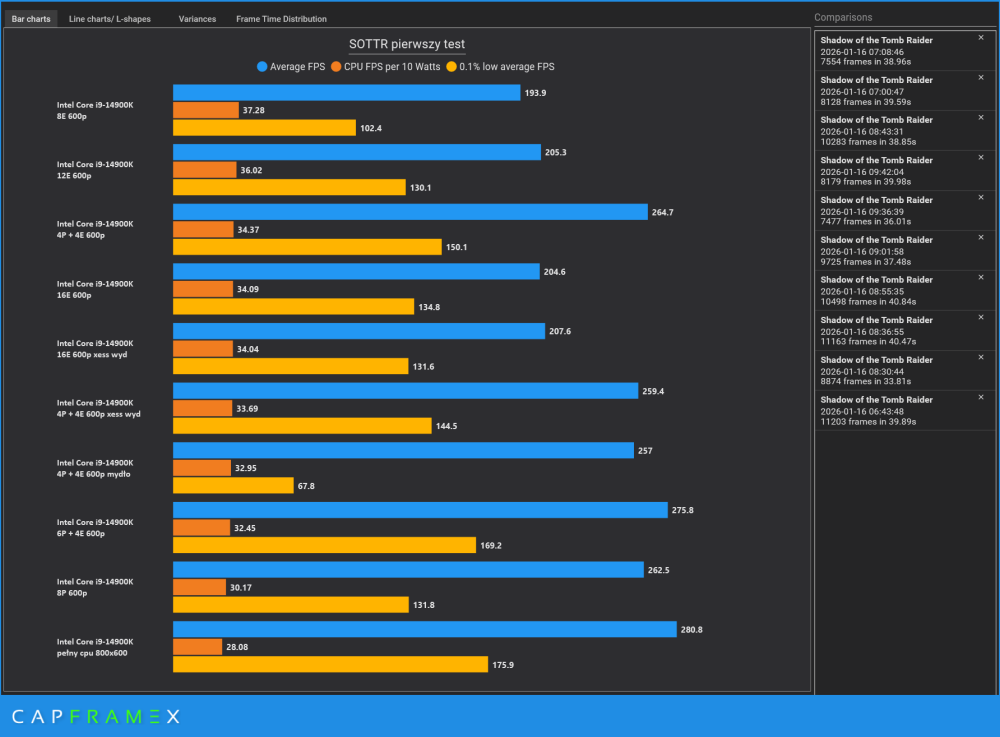Viewport: 1000px width, 737px height.
Task: Remove the 09:01:58 comparison record
Action: pyautogui.click(x=981, y=237)
